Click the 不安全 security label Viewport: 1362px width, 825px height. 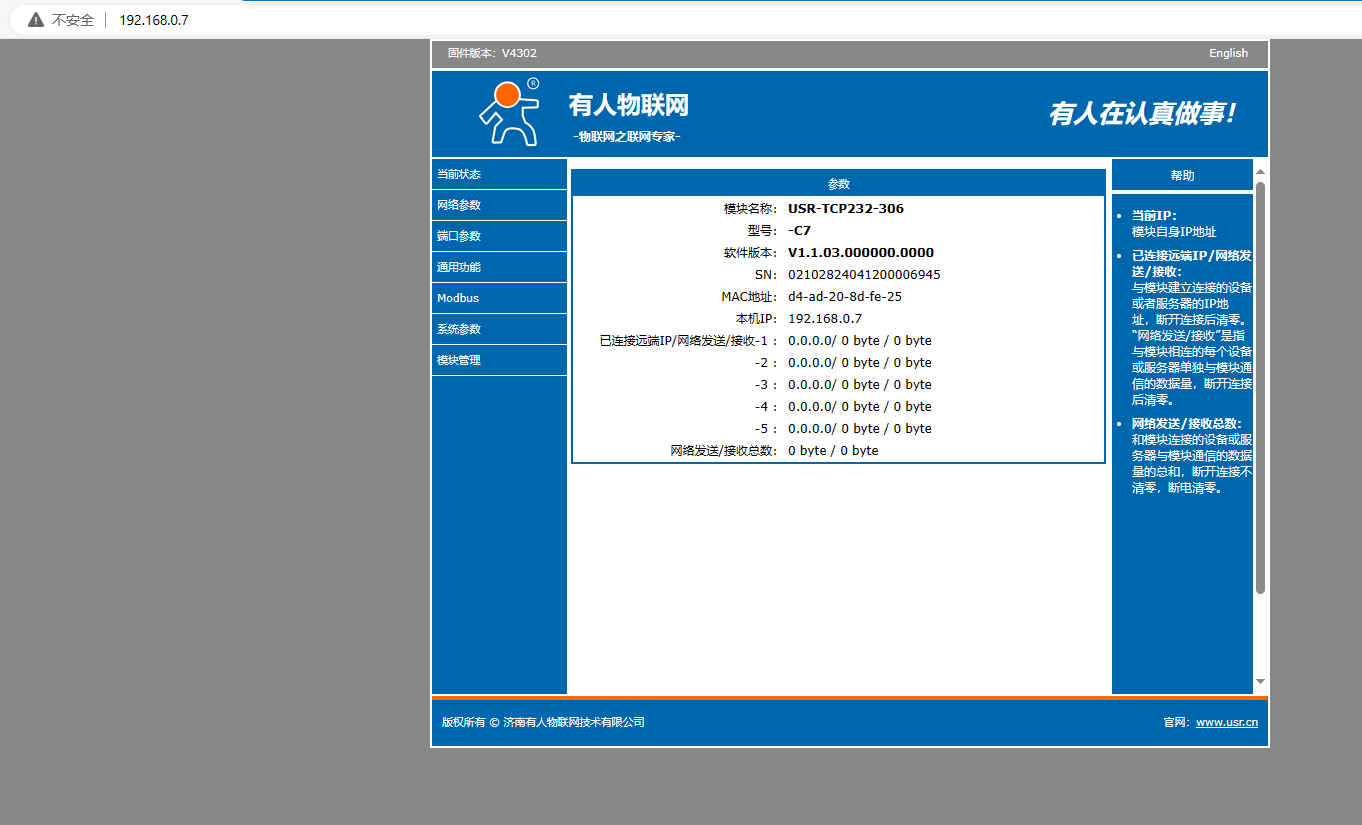pyautogui.click(x=73, y=20)
